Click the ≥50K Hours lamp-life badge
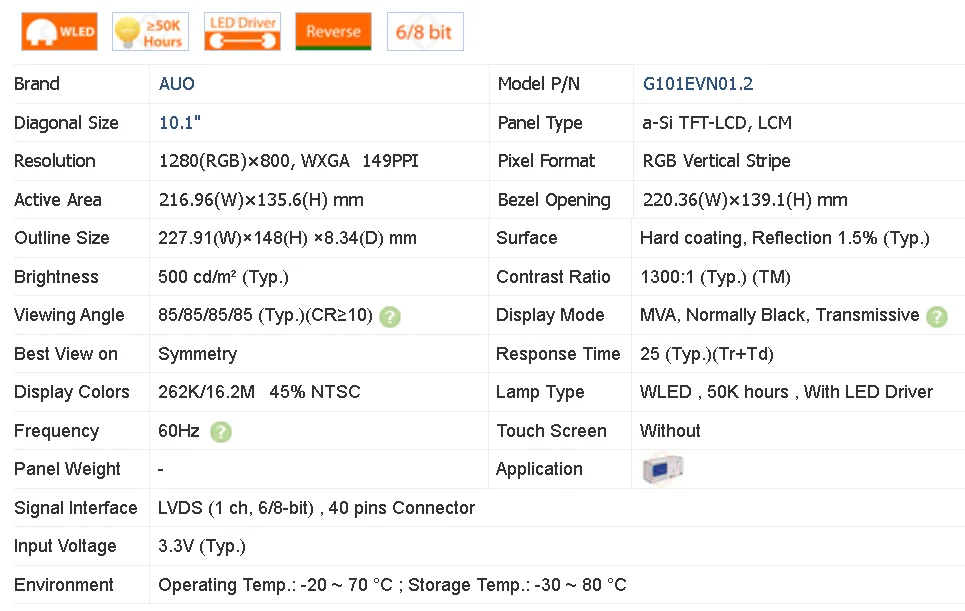 (x=150, y=31)
